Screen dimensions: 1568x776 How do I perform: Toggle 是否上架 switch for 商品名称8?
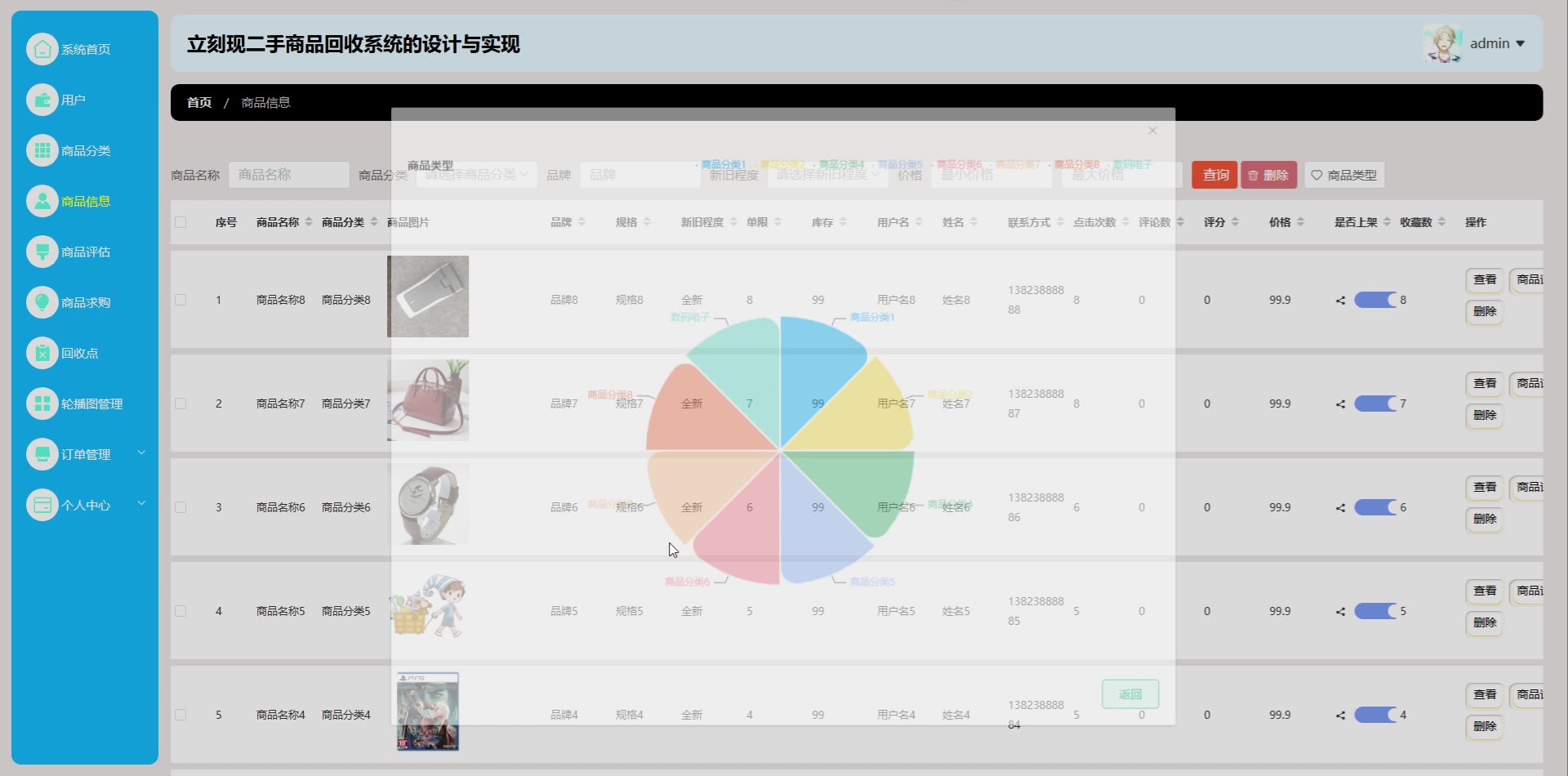[1375, 300]
